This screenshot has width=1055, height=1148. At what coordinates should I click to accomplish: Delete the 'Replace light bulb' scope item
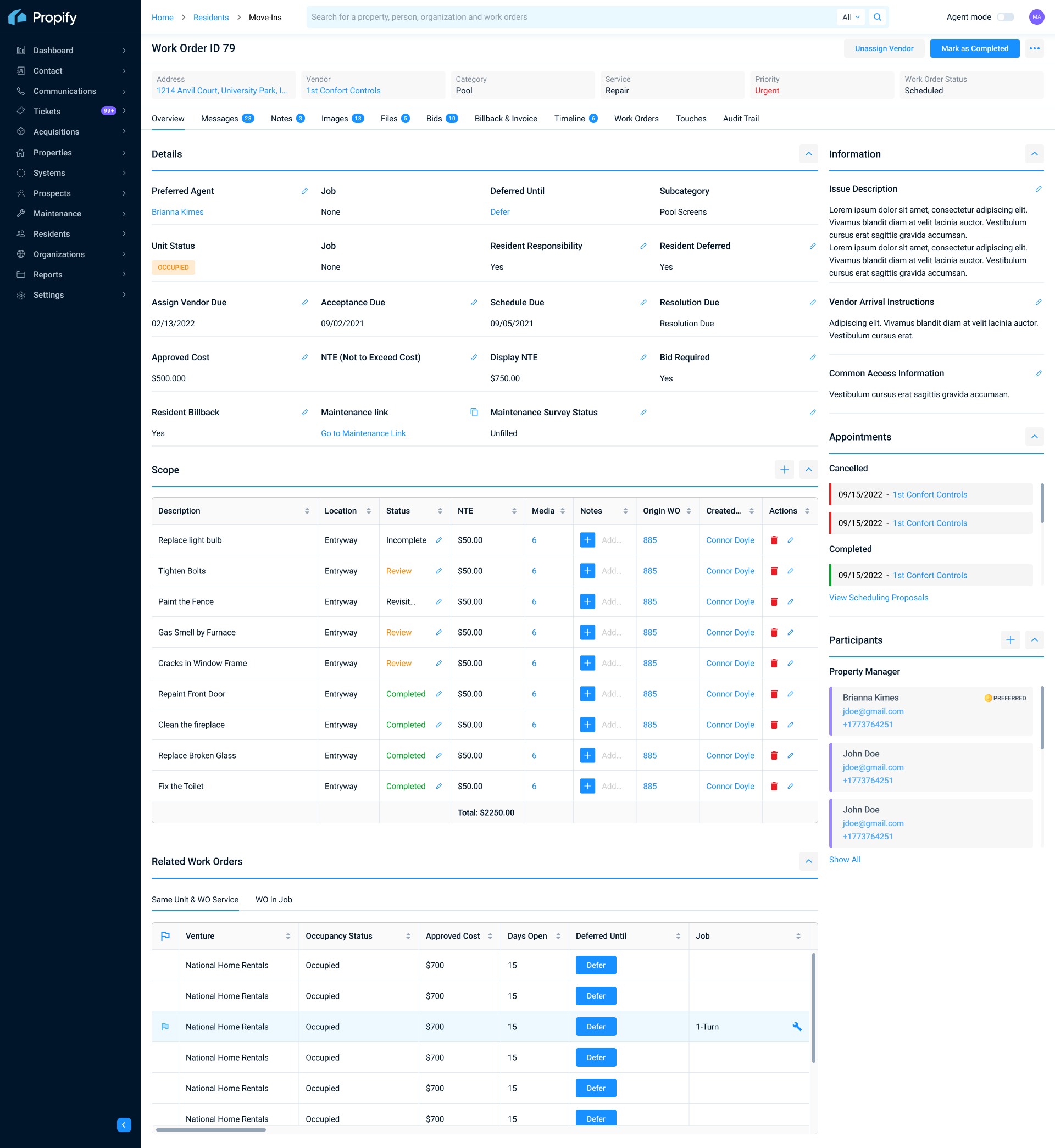(x=774, y=540)
